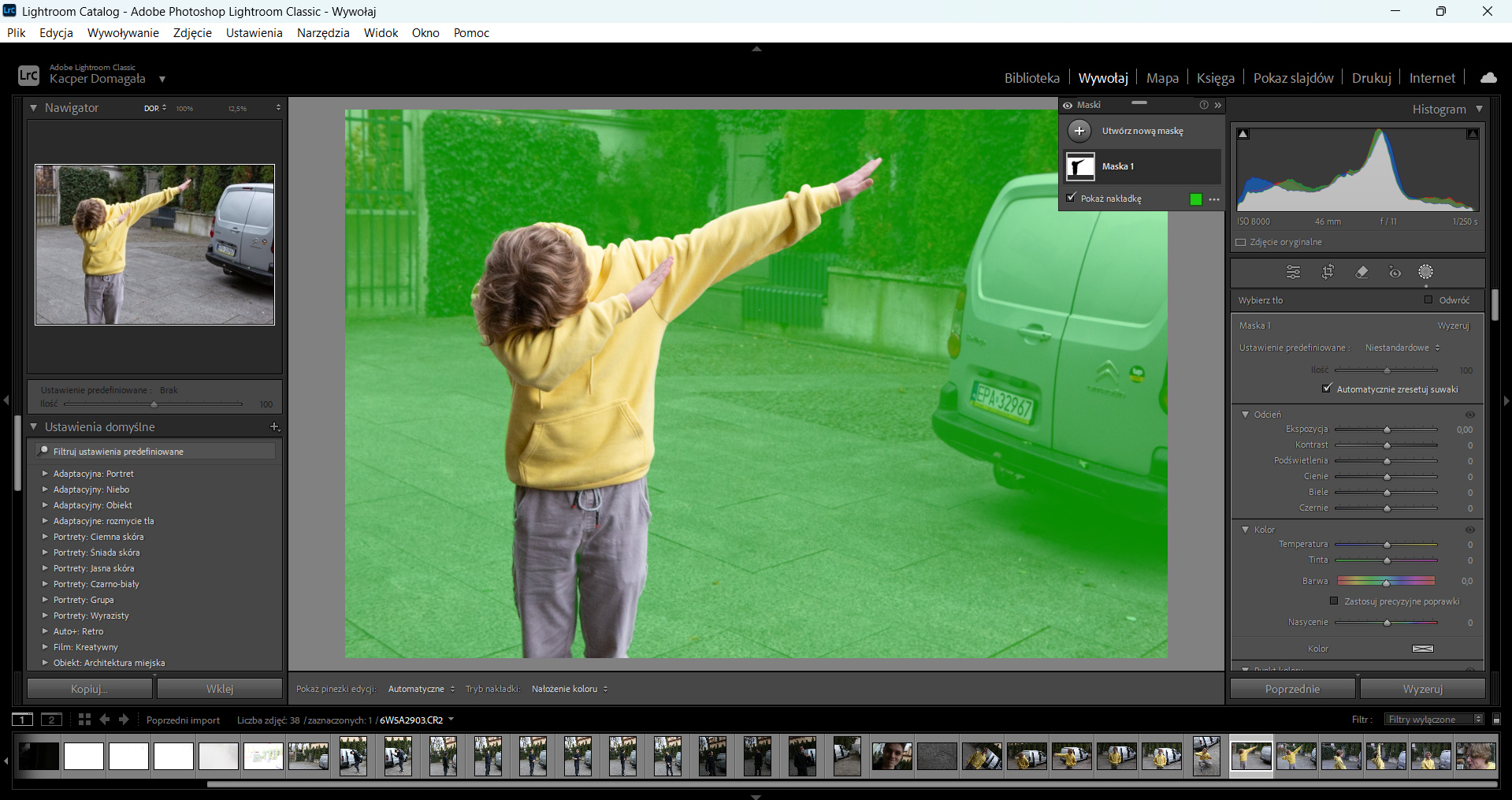This screenshot has width=1512, height=800.
Task: Click the Kopiuj... button
Action: 89,689
